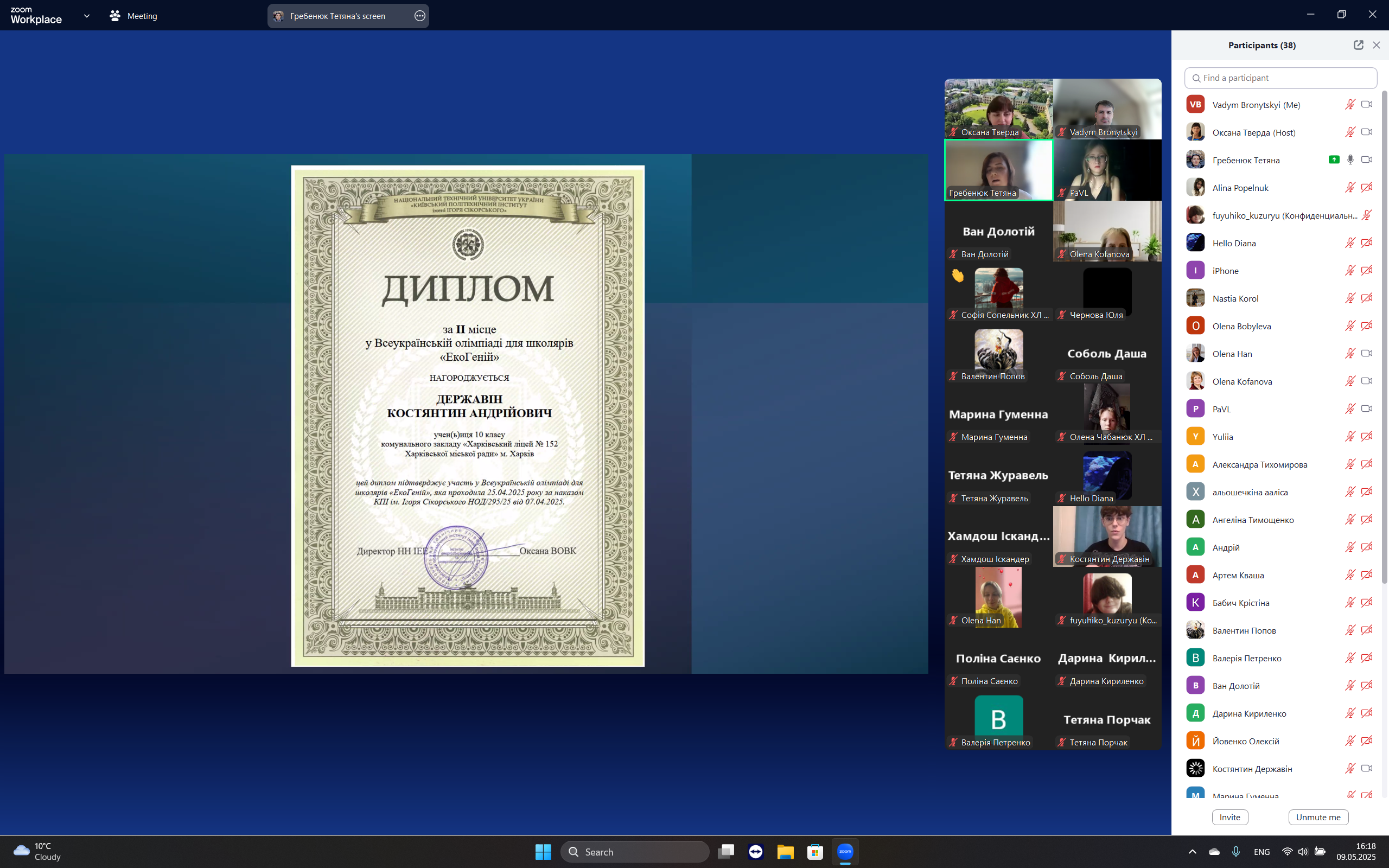Screen dimensions: 1389x868
Task: Select participant Бабич Крістіна in list
Action: tap(1280, 603)
